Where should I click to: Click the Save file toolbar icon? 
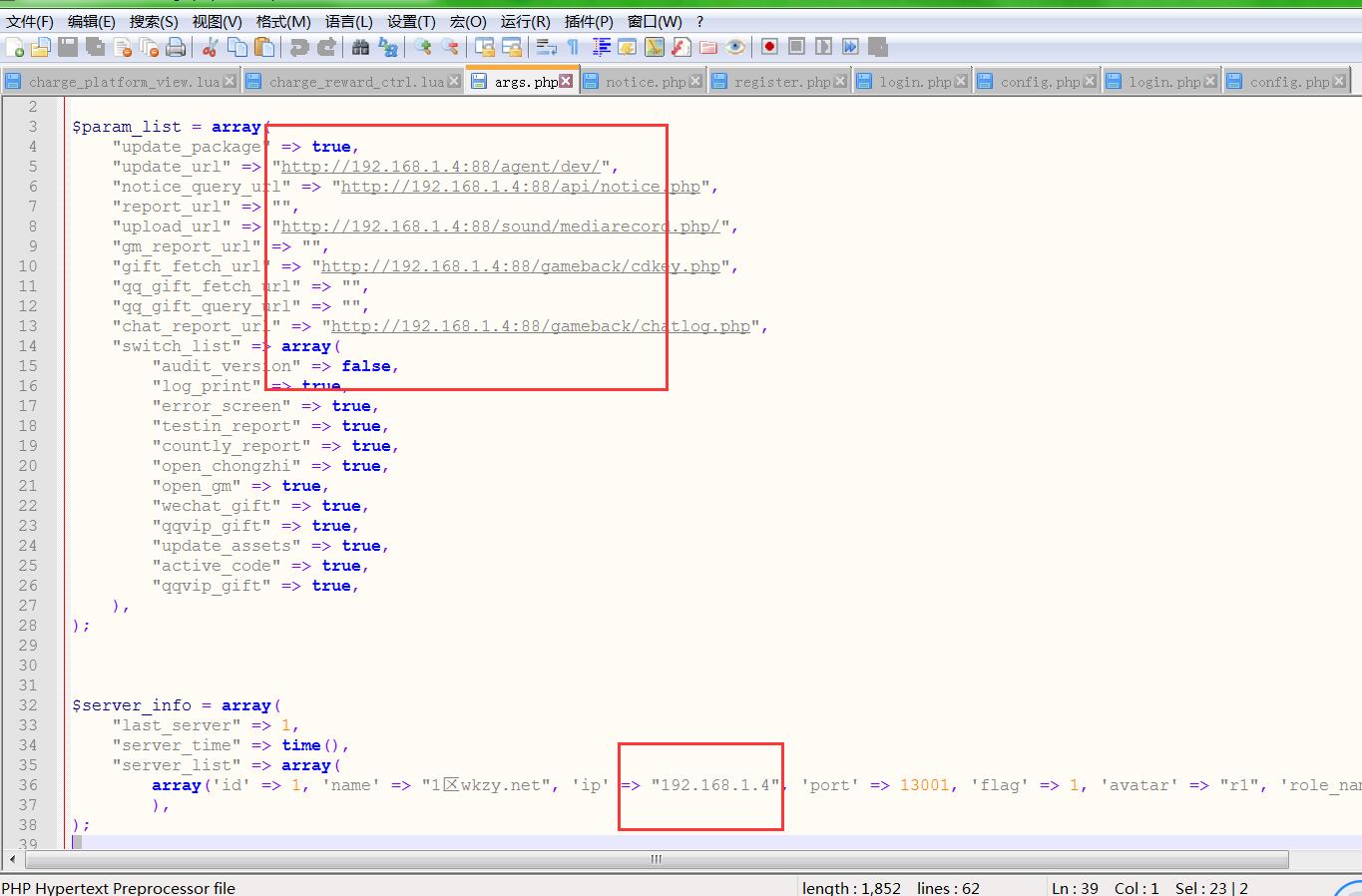coord(68,47)
